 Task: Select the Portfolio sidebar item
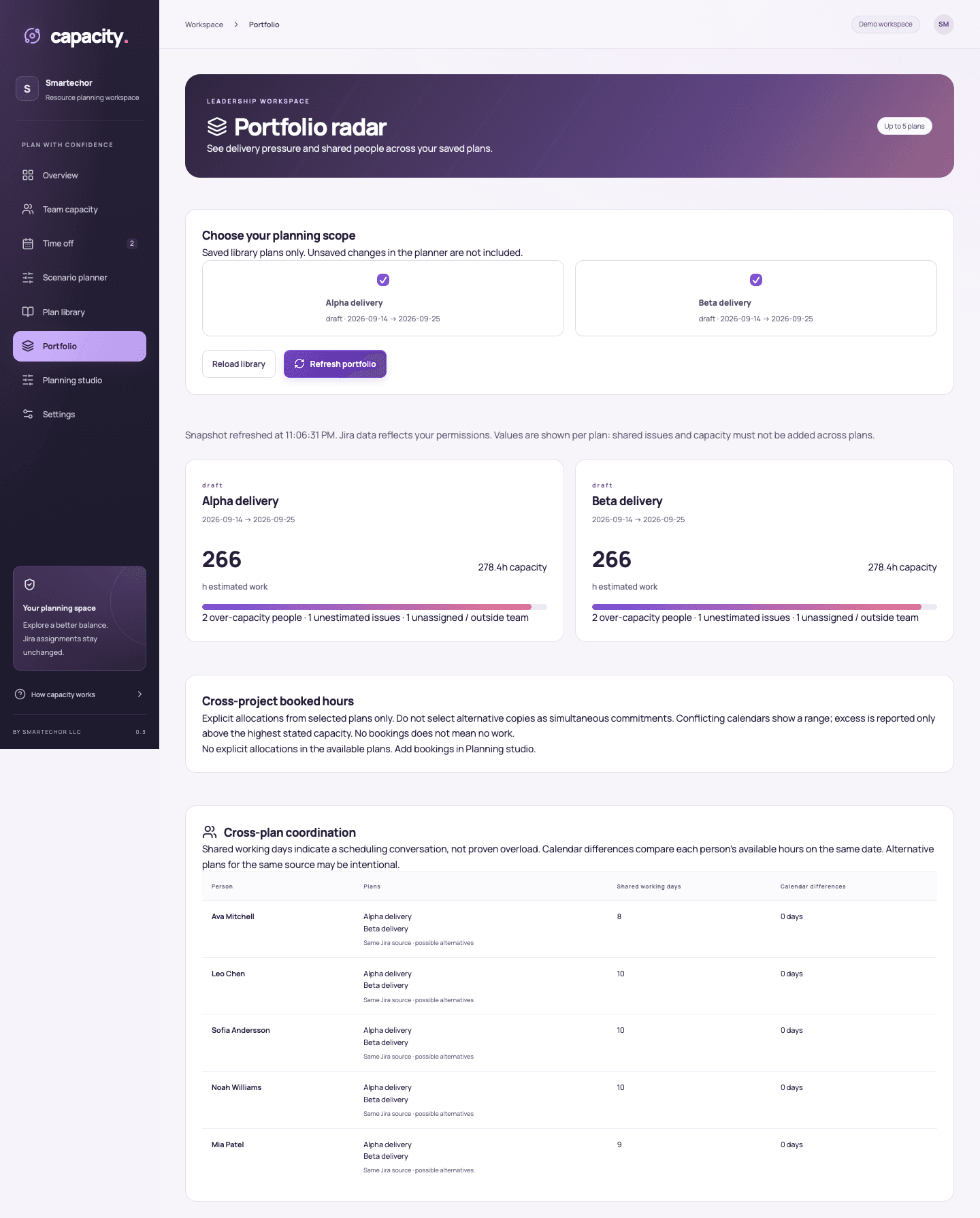tap(80, 346)
